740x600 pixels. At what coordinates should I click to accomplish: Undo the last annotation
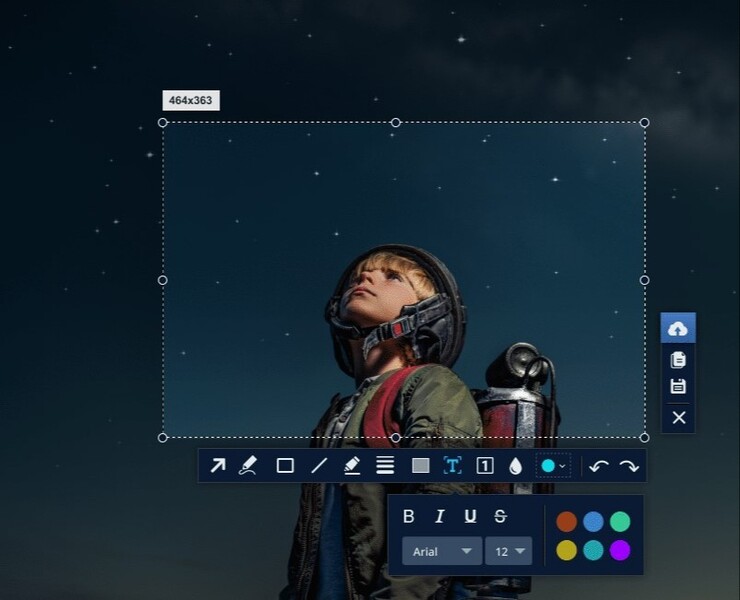pyautogui.click(x=599, y=466)
